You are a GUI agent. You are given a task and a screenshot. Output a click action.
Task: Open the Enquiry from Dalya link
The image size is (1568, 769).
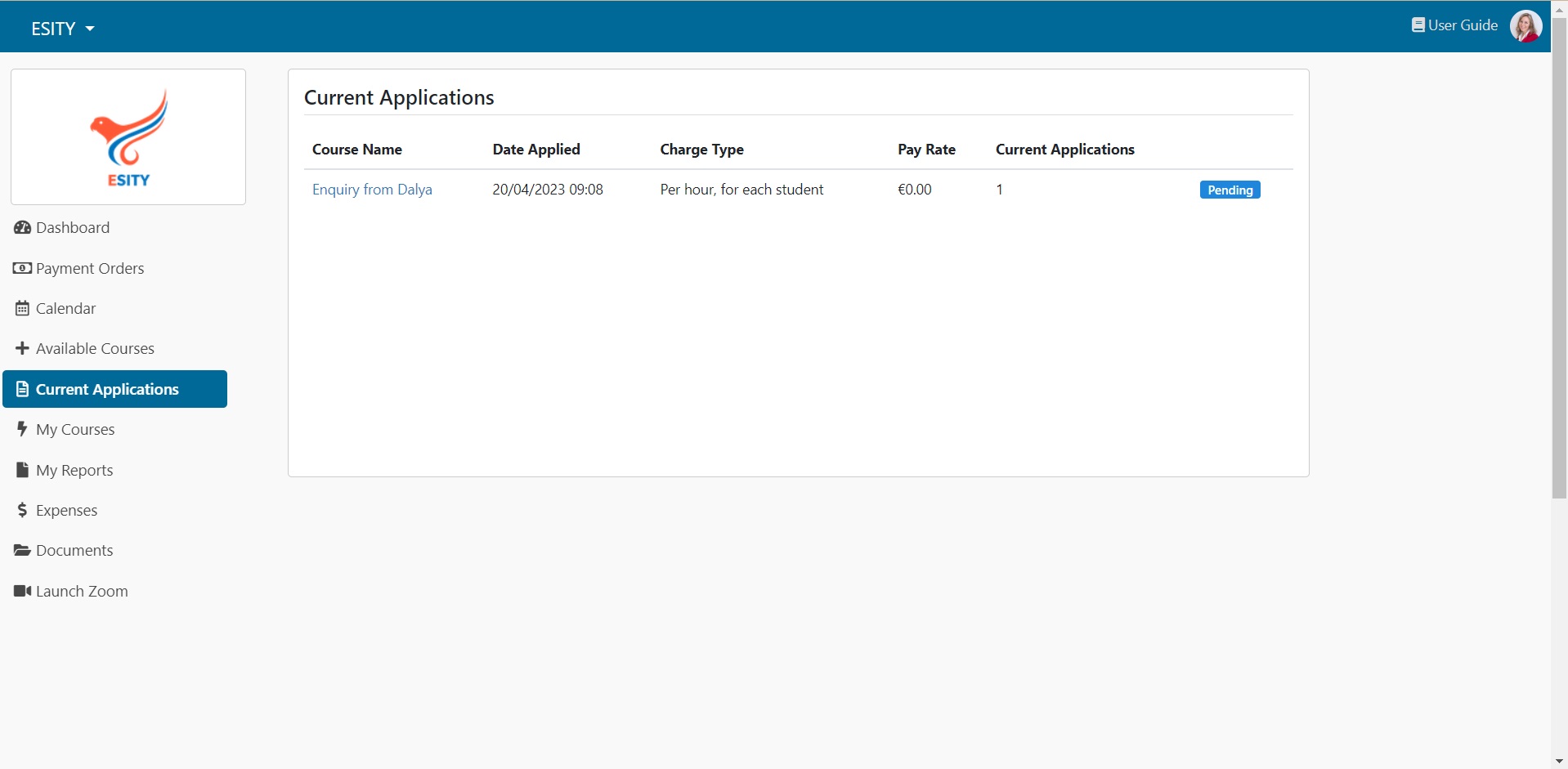(372, 190)
